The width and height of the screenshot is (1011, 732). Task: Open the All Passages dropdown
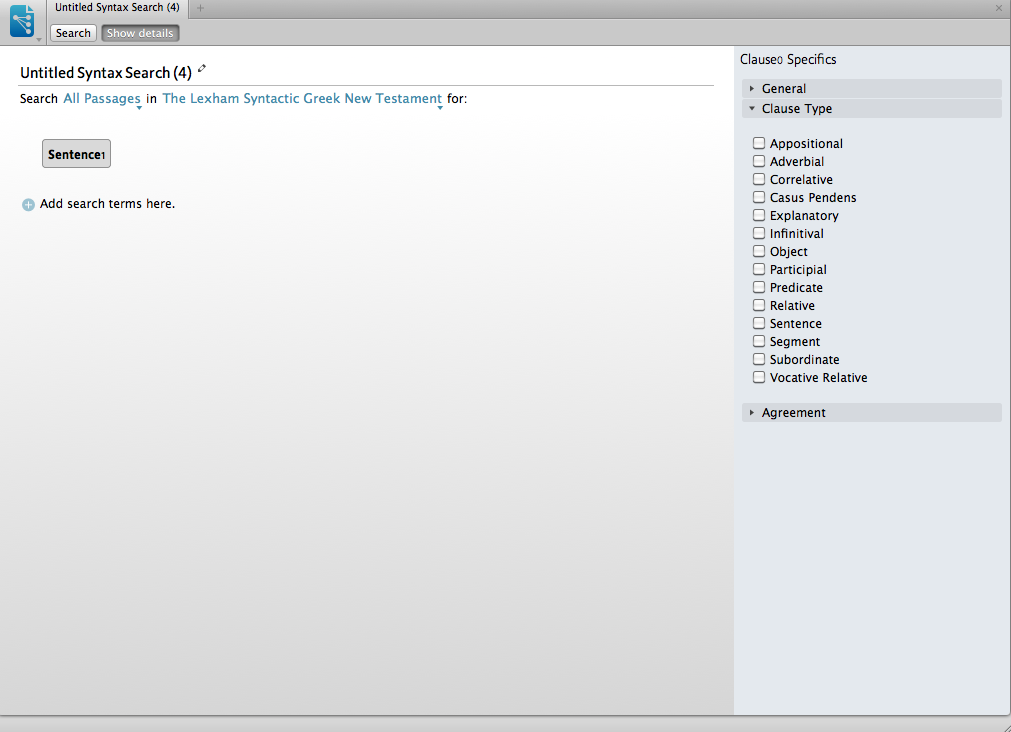102,99
